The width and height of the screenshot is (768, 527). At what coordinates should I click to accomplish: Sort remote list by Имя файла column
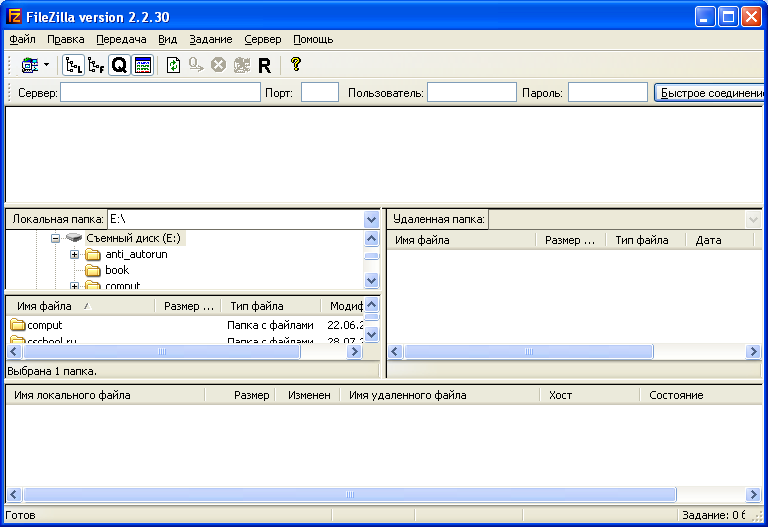461,240
